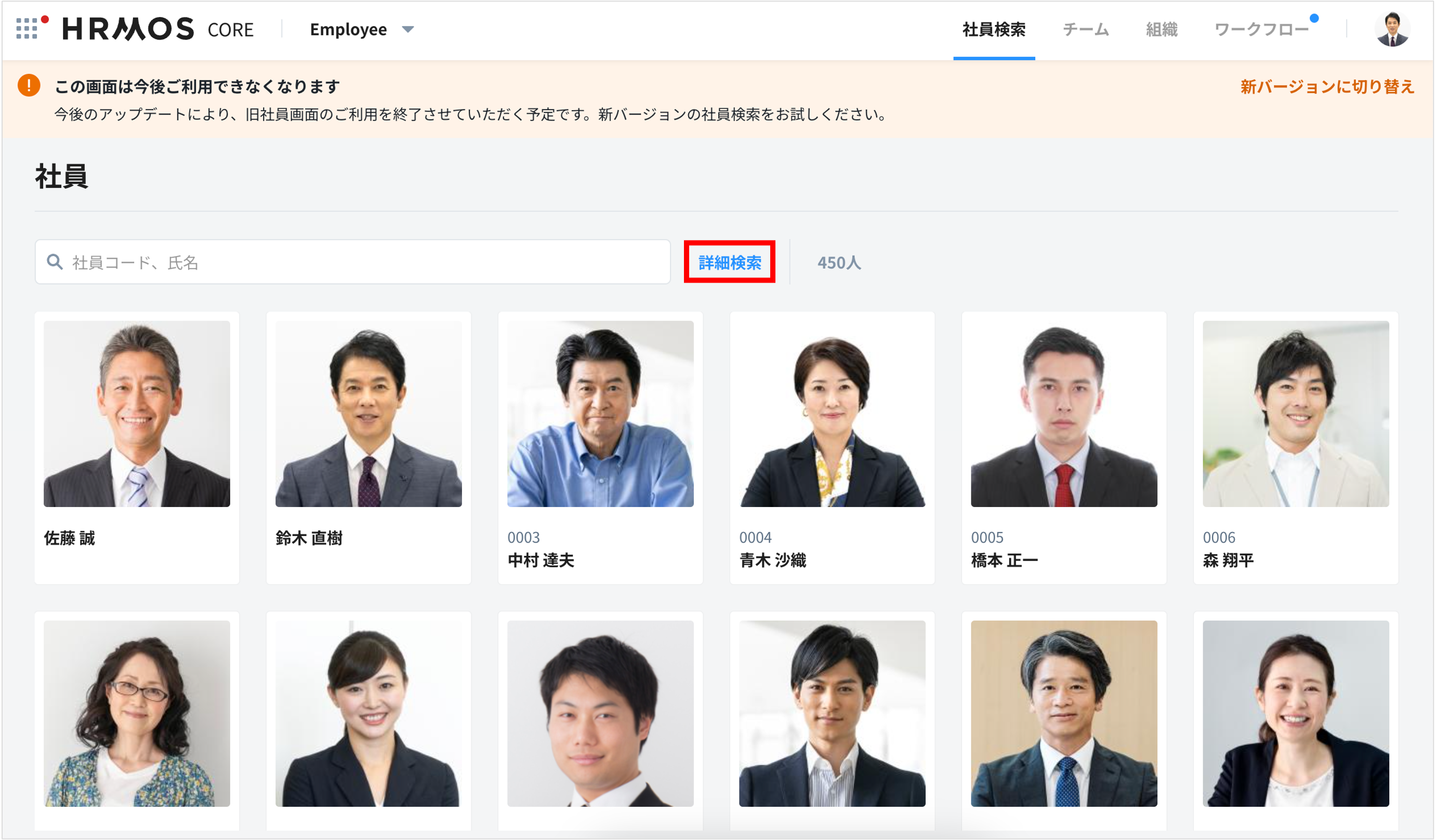Image resolution: width=1436 pixels, height=840 pixels.
Task: View 青木 沙織 employee profile photo
Action: [832, 414]
